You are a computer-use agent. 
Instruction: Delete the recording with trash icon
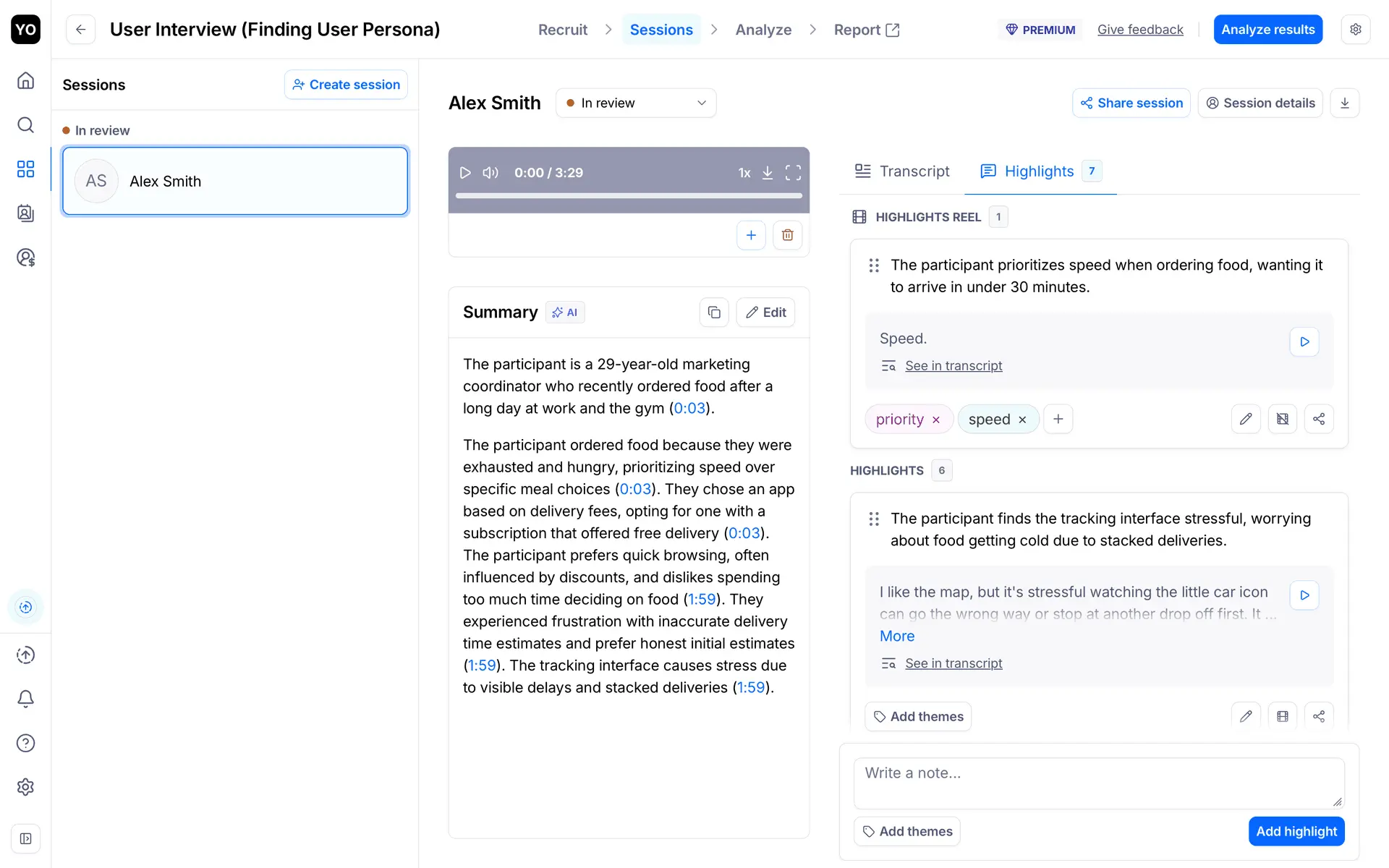tap(787, 235)
